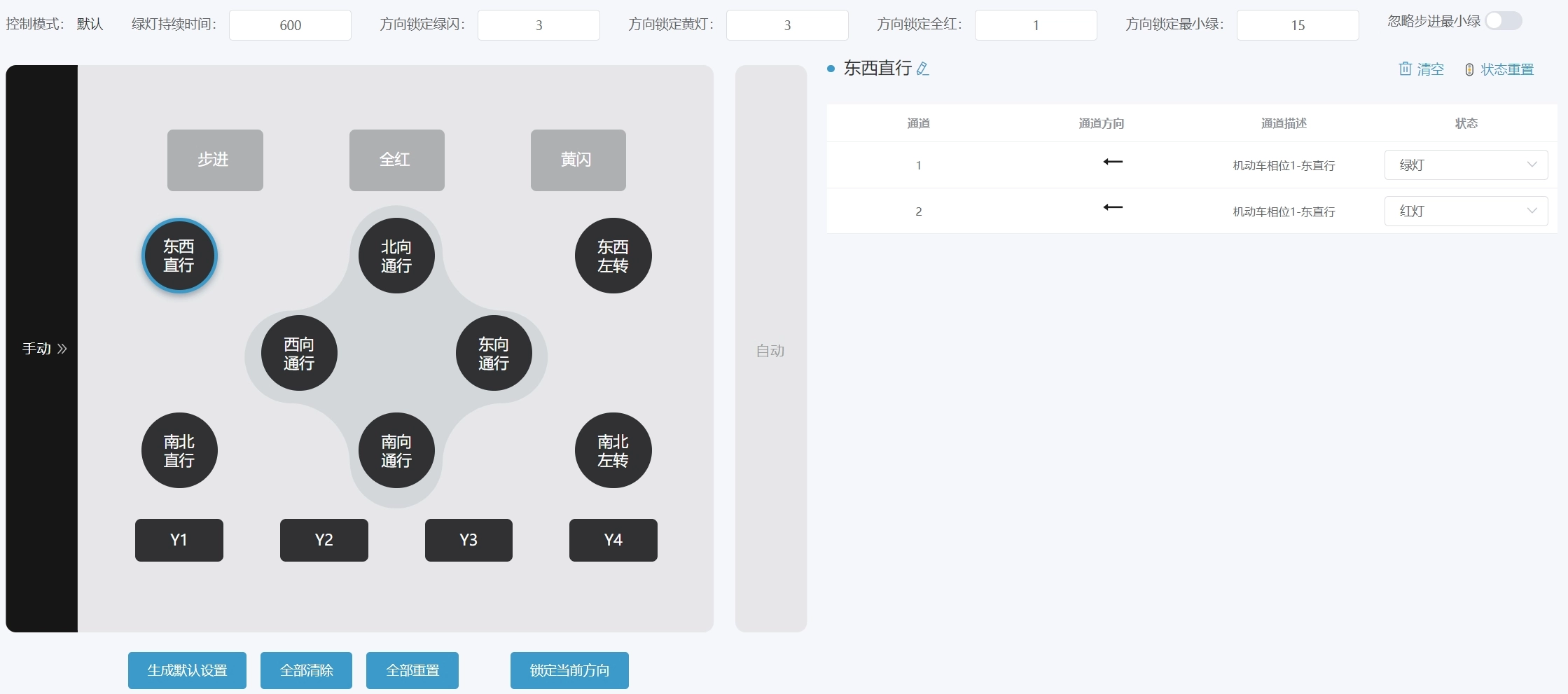
Task: Open the channel 2 红灯 status dropdown
Action: coord(1465,211)
